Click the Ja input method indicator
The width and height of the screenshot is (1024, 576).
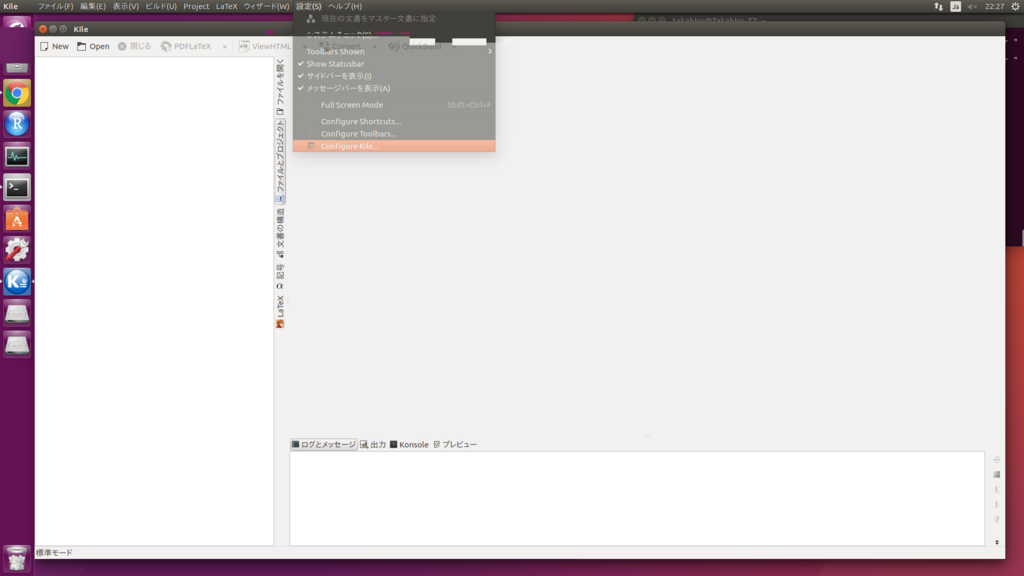(955, 6)
